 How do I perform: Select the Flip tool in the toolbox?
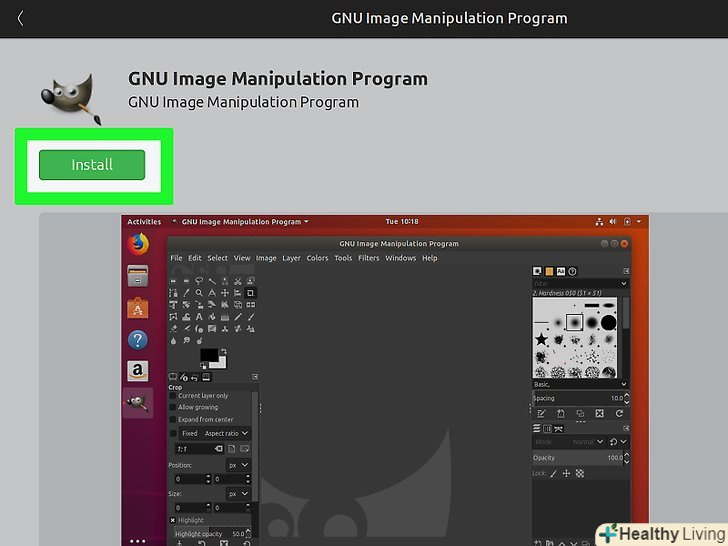pyautogui.click(x=251, y=305)
